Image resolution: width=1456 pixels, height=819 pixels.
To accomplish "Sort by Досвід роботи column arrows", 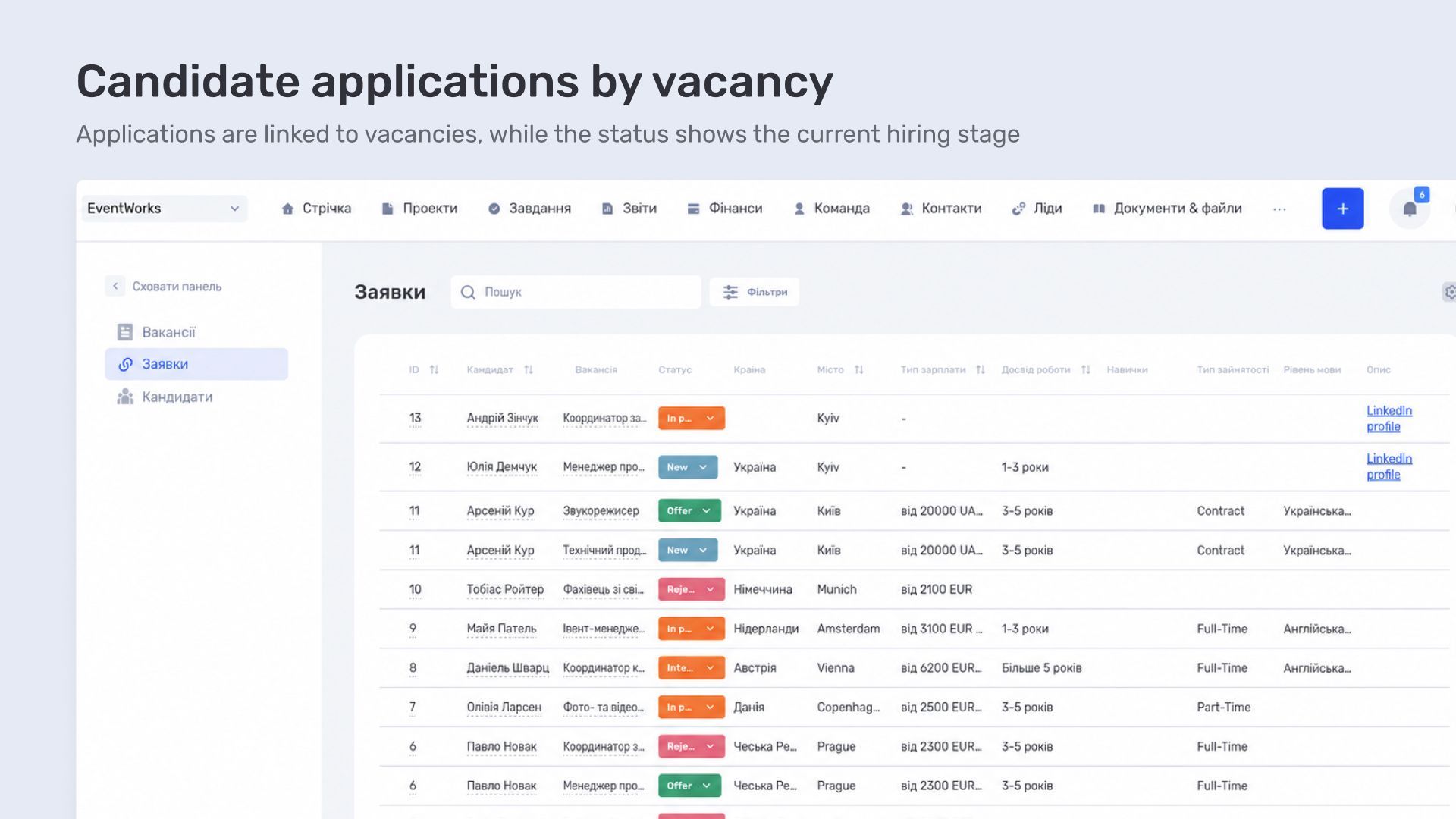I will click(x=1085, y=369).
